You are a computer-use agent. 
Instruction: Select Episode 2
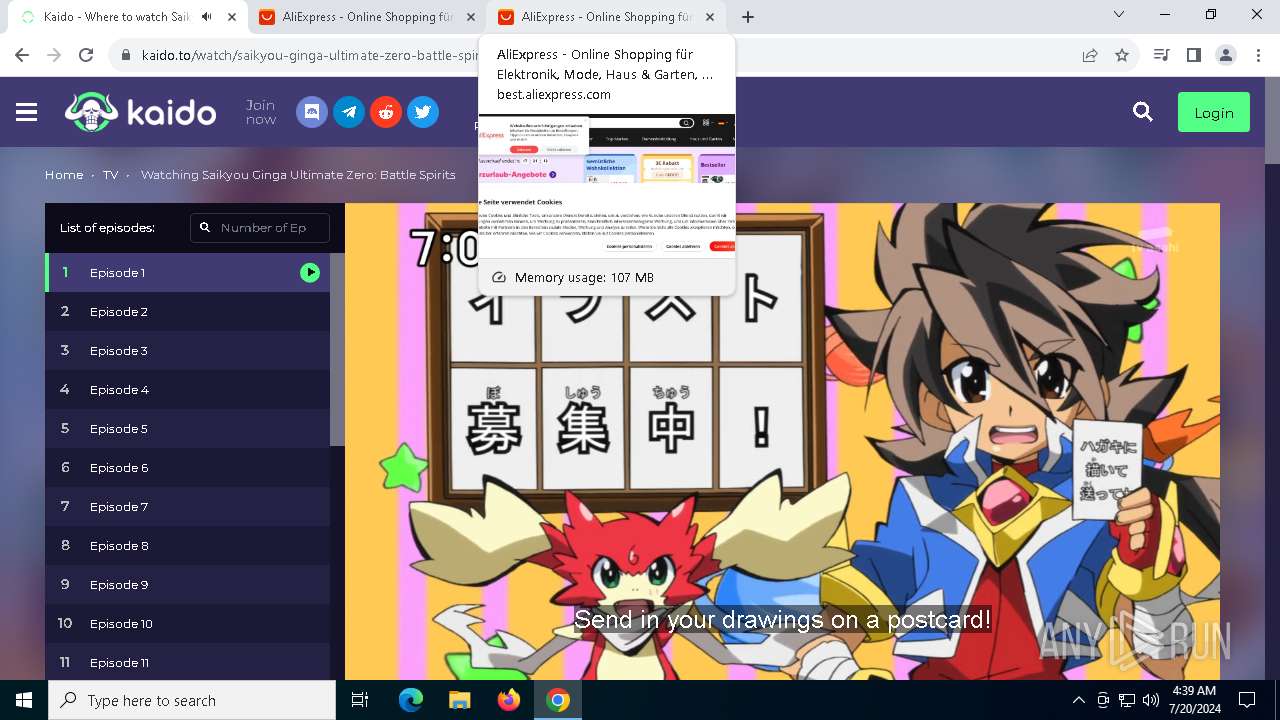click(187, 311)
